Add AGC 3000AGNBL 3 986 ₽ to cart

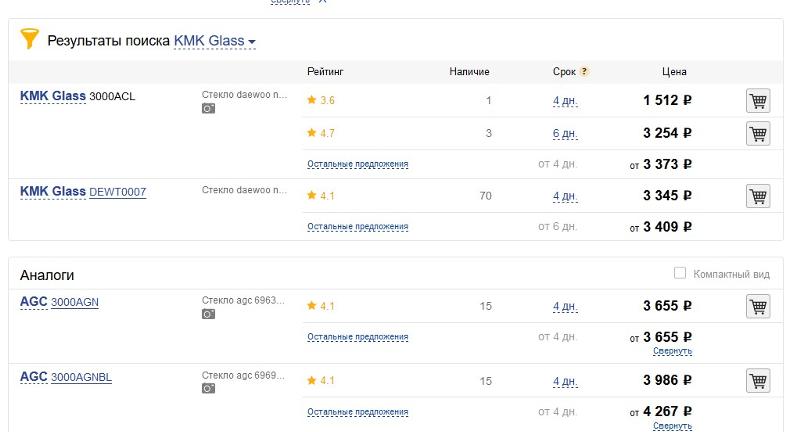coord(758,381)
